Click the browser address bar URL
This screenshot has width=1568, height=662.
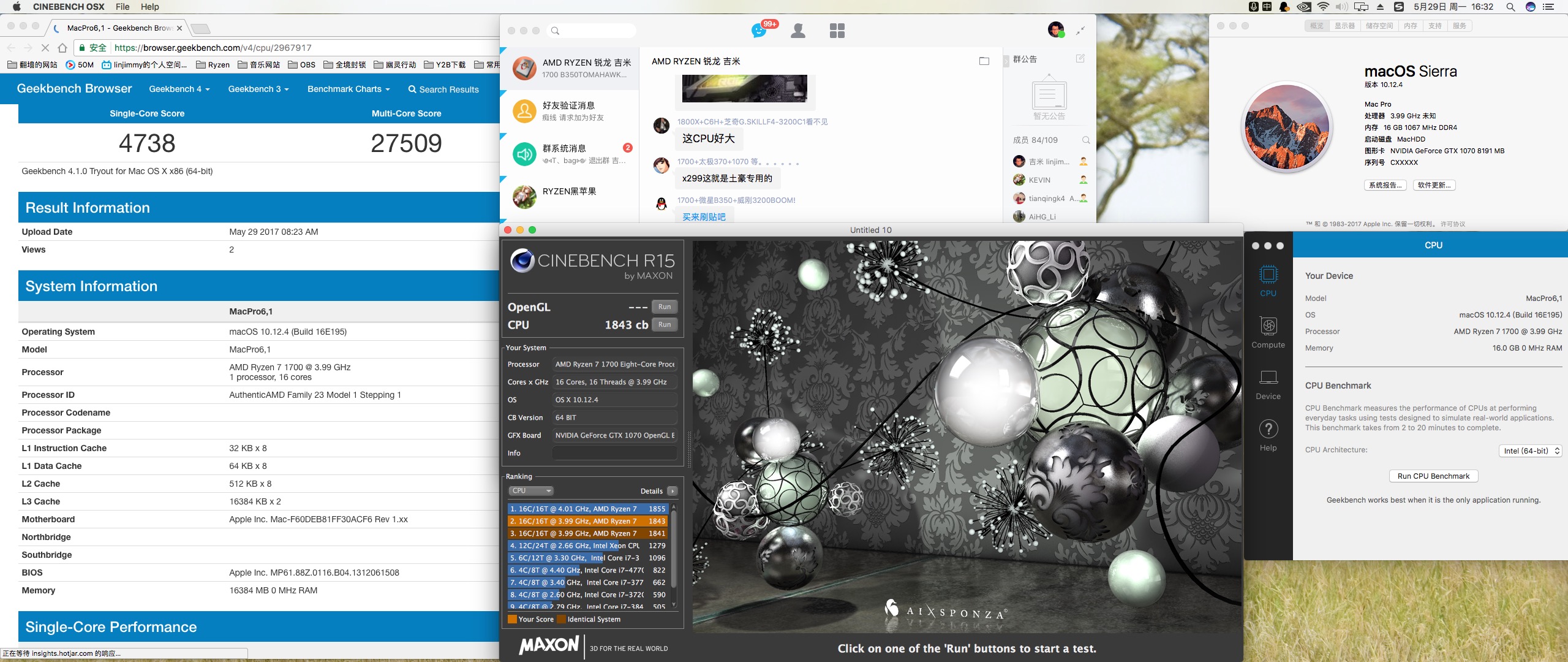(x=213, y=48)
